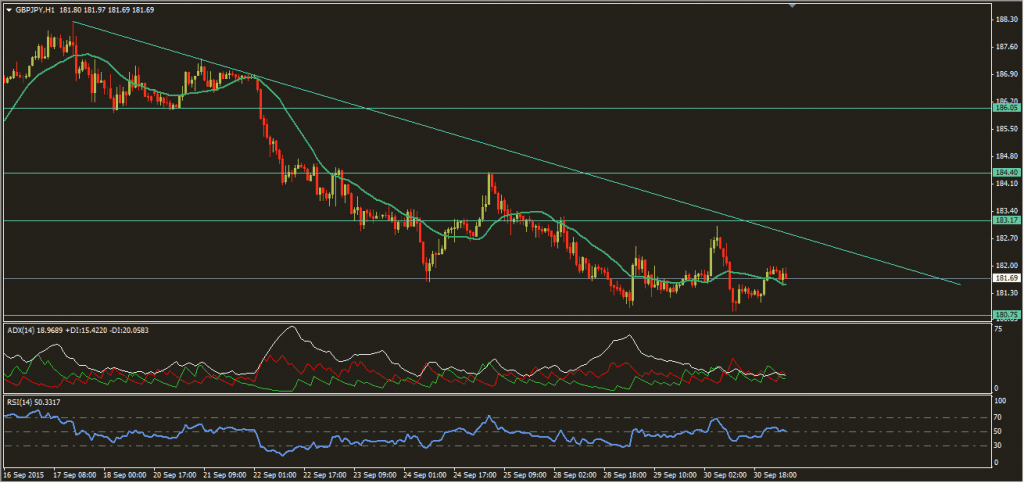Click the 24 Sep 17:00 time label
This screenshot has width=1024, height=483.
coord(473,475)
